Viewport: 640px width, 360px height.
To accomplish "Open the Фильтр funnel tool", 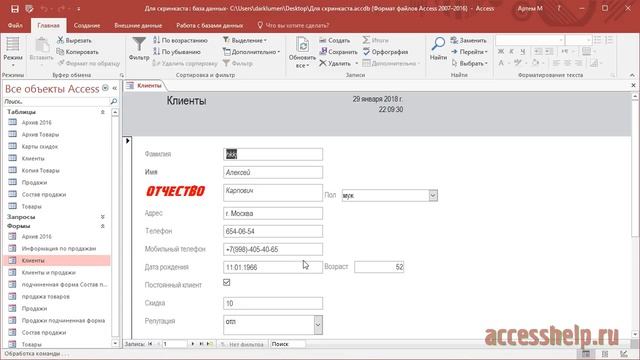I will 139,49.
